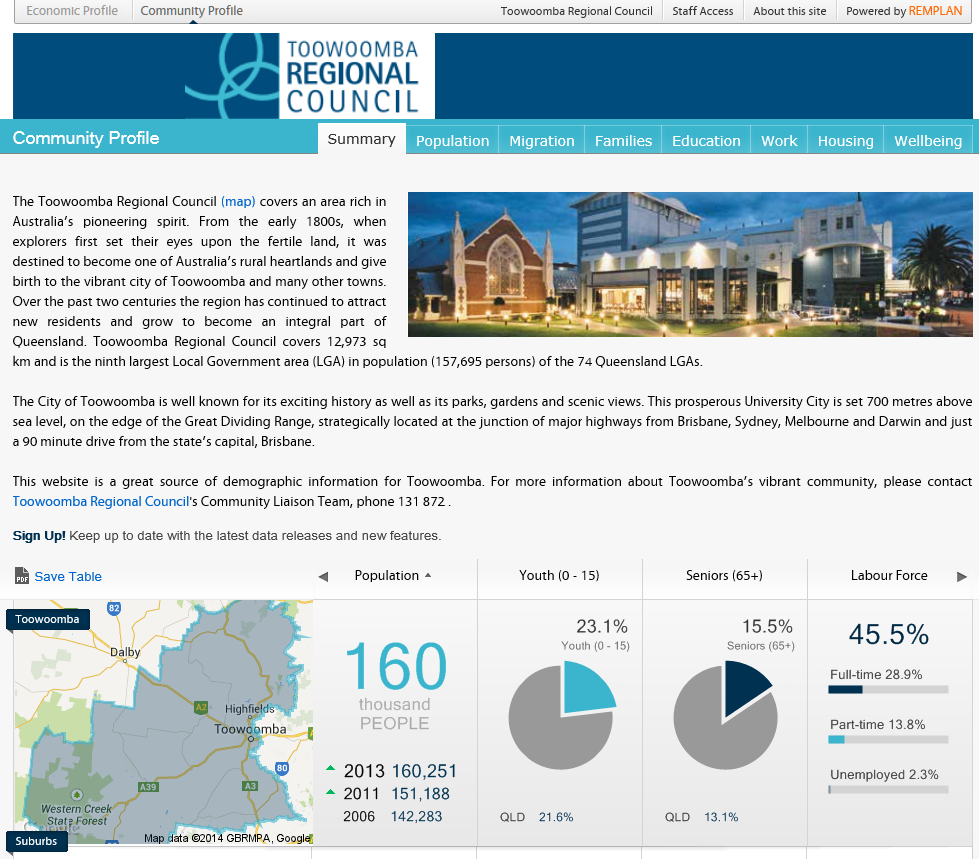
Task: Sort by the Population column header
Action: (386, 576)
